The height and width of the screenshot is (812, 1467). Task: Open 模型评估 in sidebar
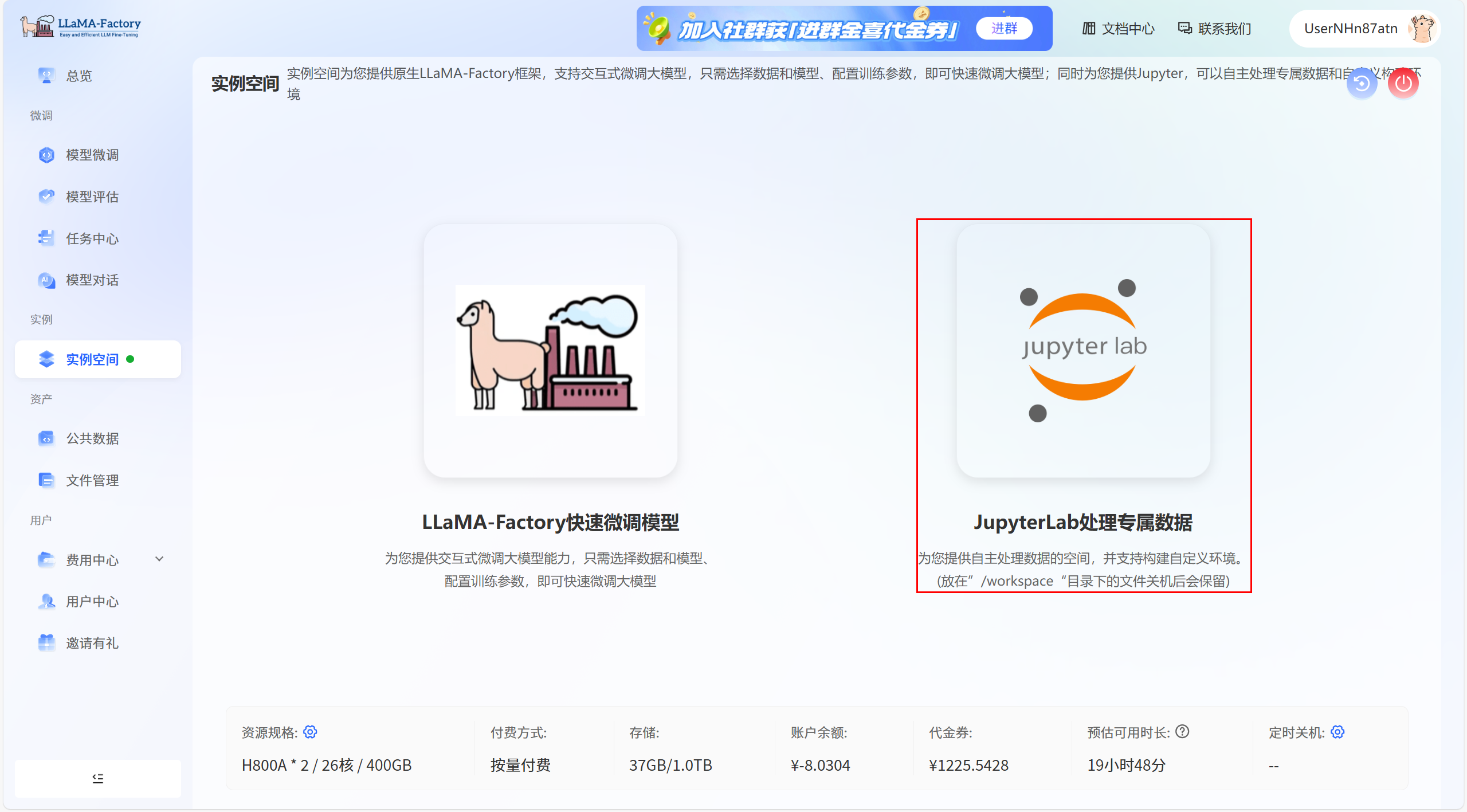(x=92, y=197)
